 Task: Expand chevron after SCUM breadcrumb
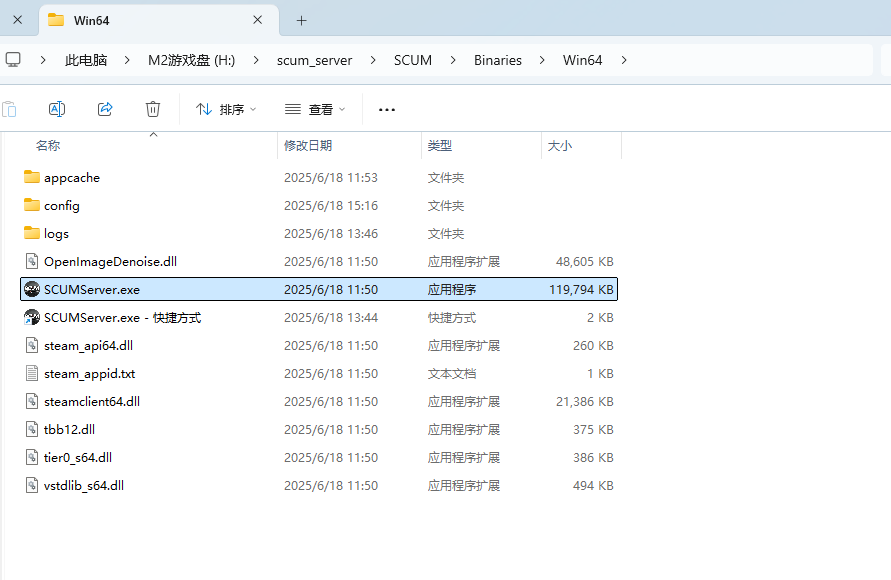coord(453,60)
